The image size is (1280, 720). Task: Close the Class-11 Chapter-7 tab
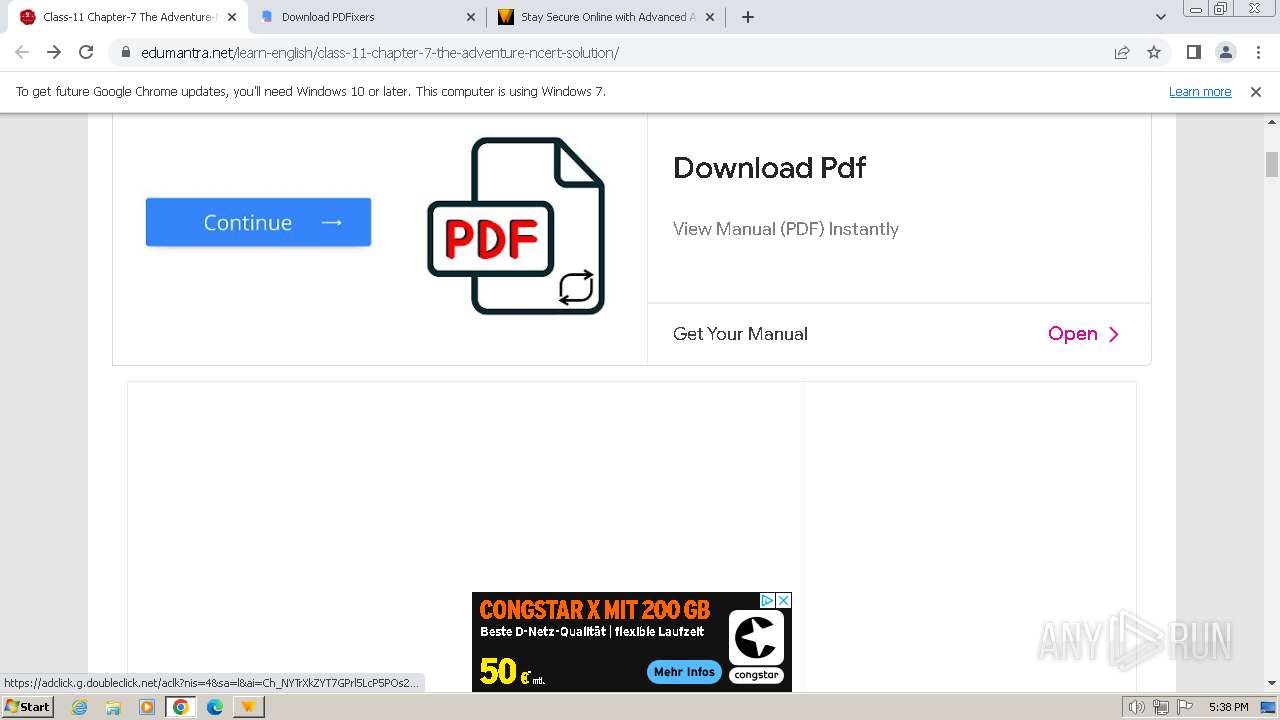pyautogui.click(x=231, y=17)
